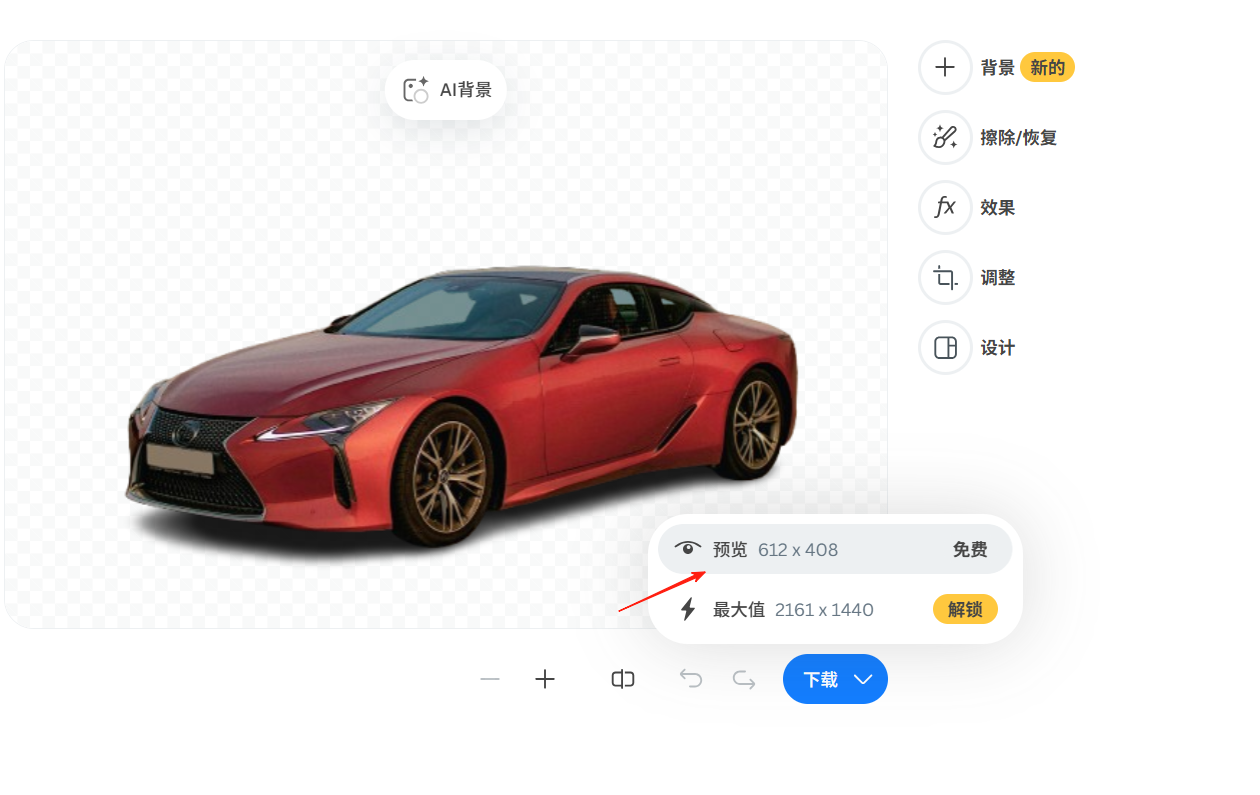Click the lightning icon beside 最大值
The height and width of the screenshot is (795, 1260).
[688, 609]
